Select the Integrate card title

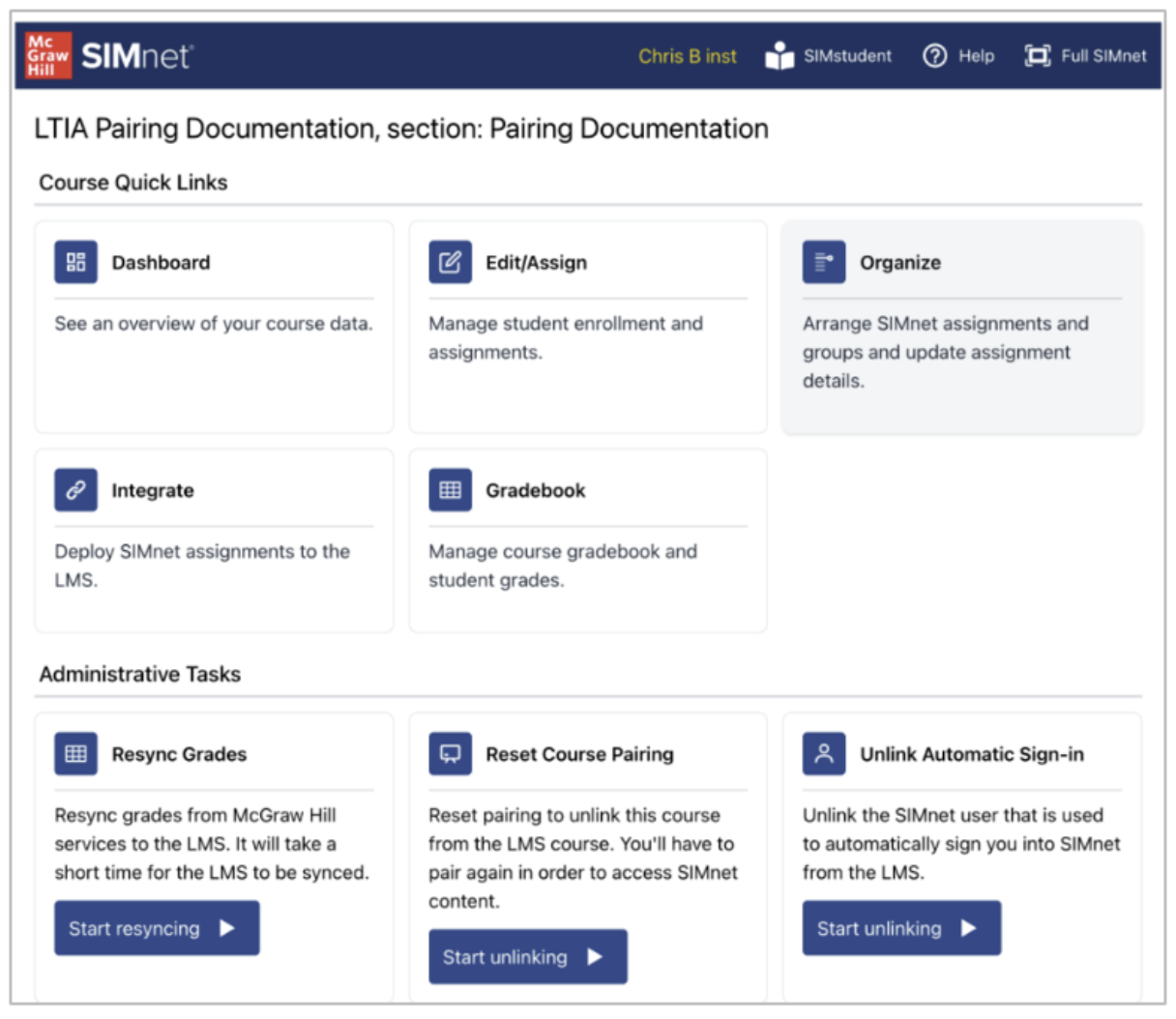coord(153,490)
